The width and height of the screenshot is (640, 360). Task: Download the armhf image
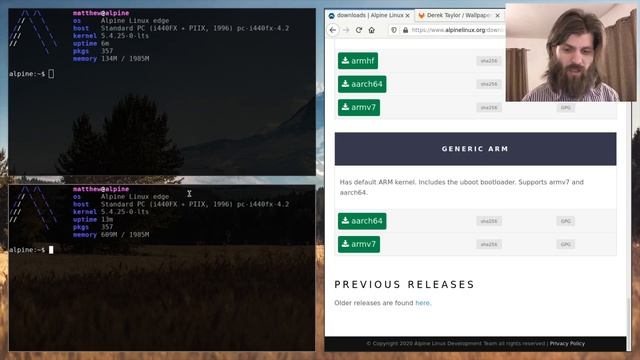coord(358,61)
